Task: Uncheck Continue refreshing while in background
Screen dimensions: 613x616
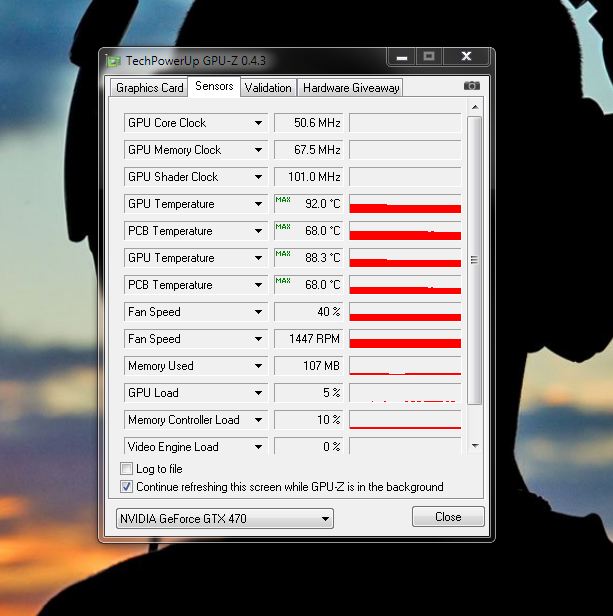Action: point(126,486)
